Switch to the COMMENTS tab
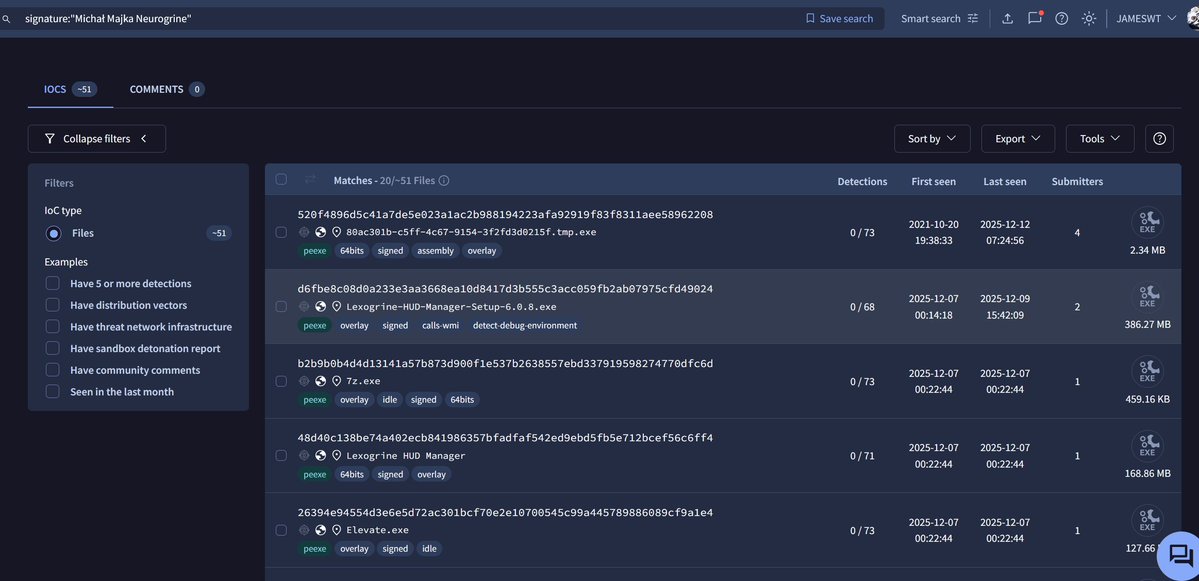Screen dimensions: 1199x581 (x=167, y=89)
